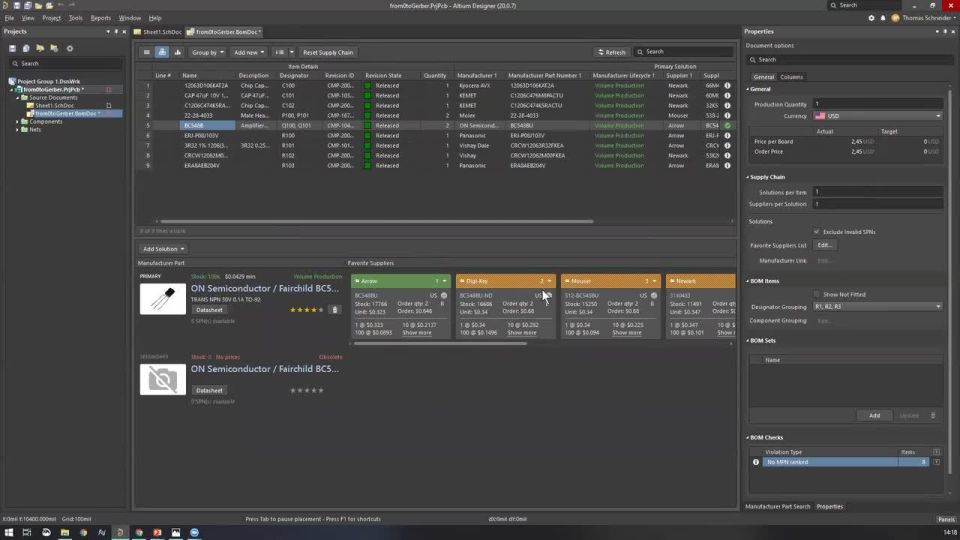The width and height of the screenshot is (960, 540).
Task: Click the info icon beside No MPN ranked
Action: [x=756, y=462]
